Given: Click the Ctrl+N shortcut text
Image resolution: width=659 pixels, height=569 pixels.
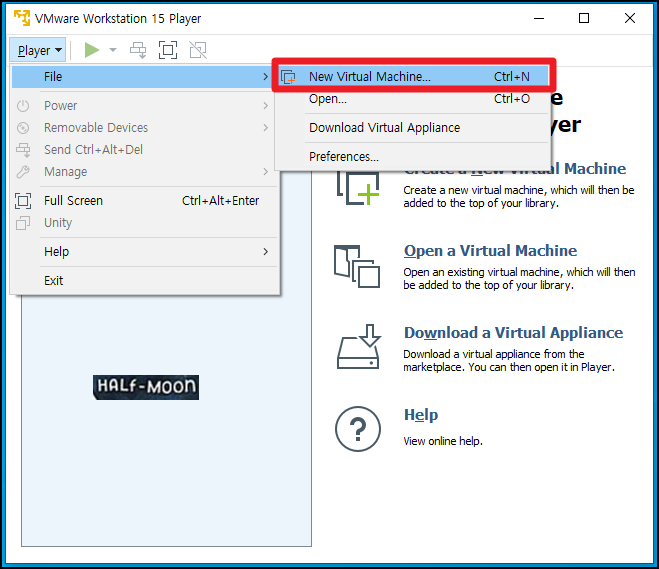Looking at the screenshot, I should pyautogui.click(x=511, y=77).
